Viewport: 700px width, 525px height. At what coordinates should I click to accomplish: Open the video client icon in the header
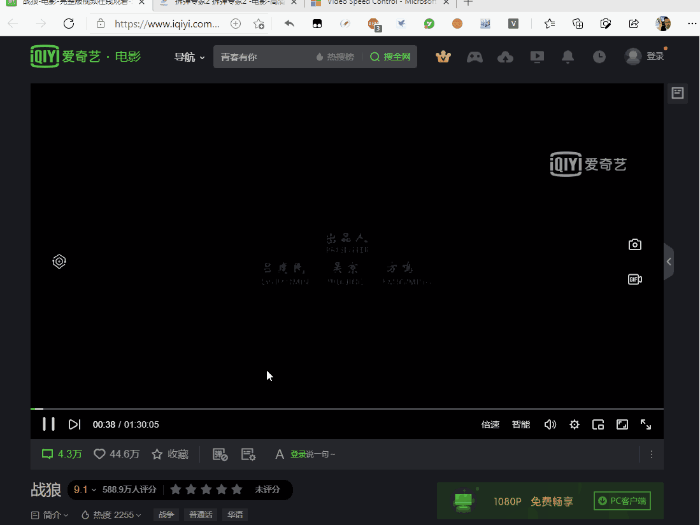tap(537, 57)
